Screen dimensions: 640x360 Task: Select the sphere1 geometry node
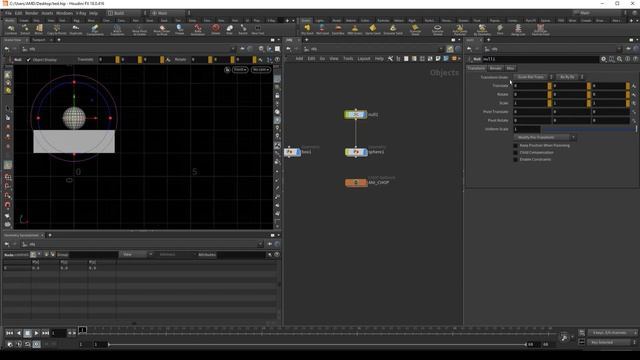[356, 152]
